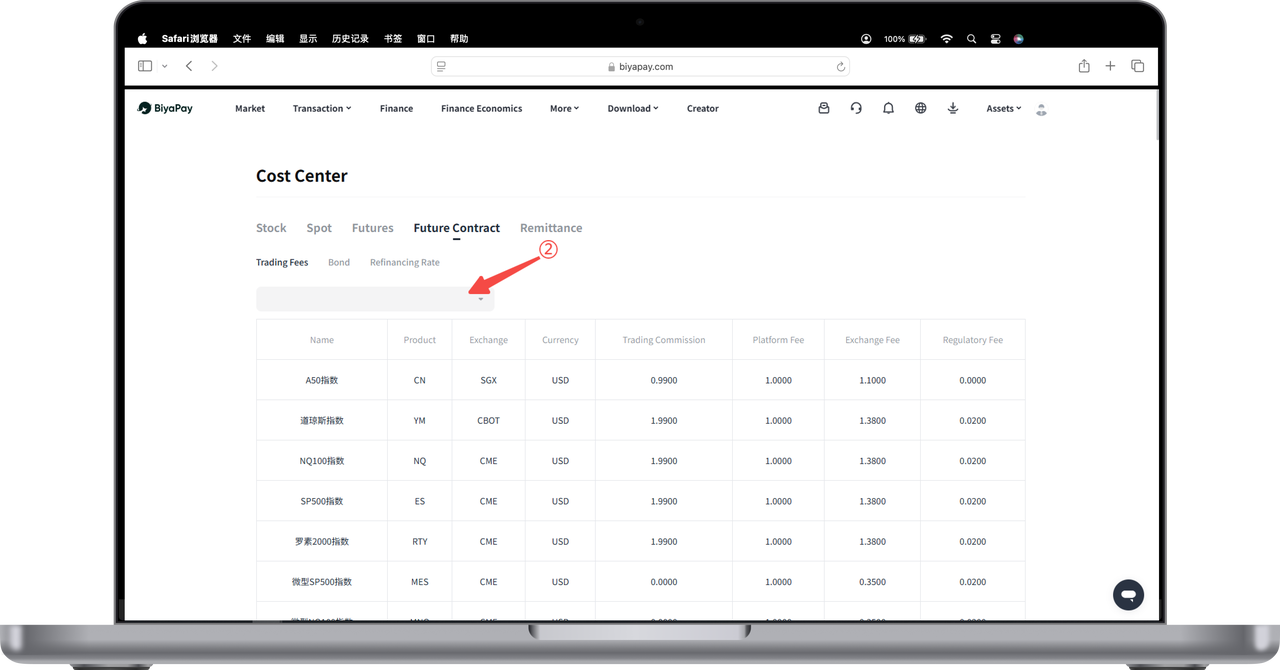Open the Finance Economics link
Image resolution: width=1280 pixels, height=670 pixels.
[x=481, y=109]
